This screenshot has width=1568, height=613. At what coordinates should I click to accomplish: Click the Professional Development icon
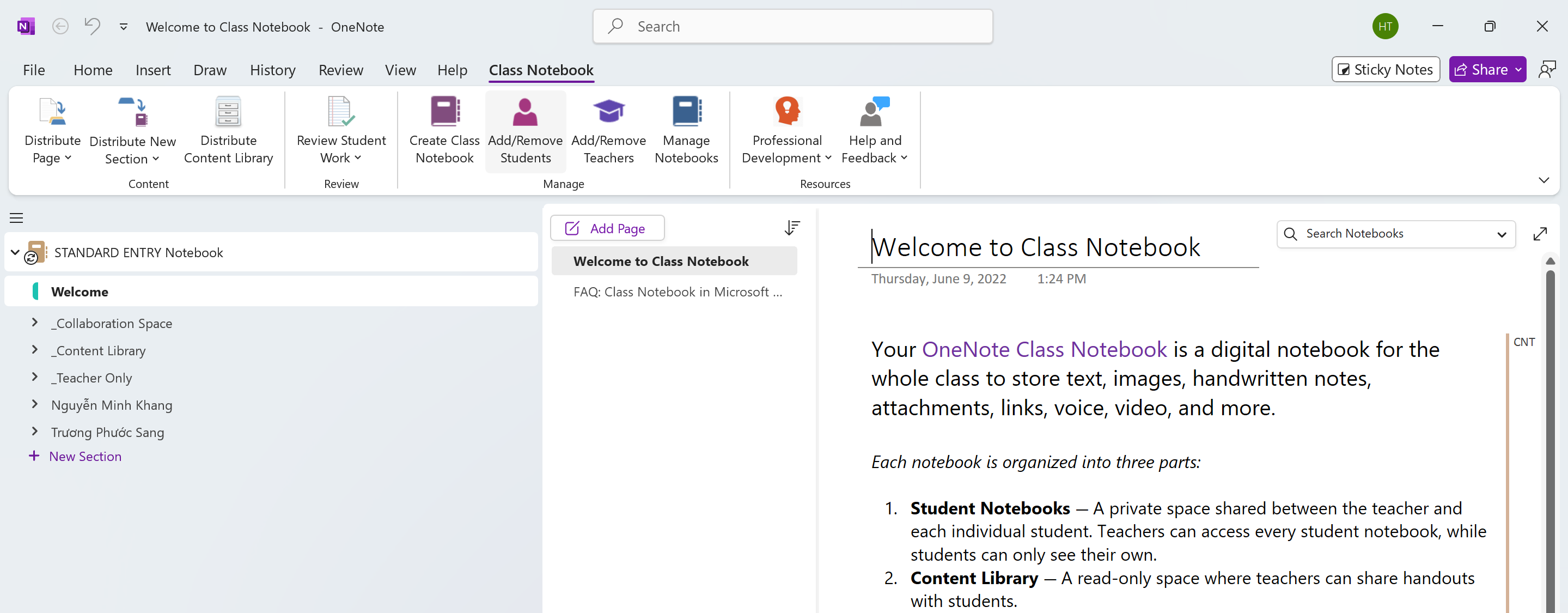(x=786, y=112)
